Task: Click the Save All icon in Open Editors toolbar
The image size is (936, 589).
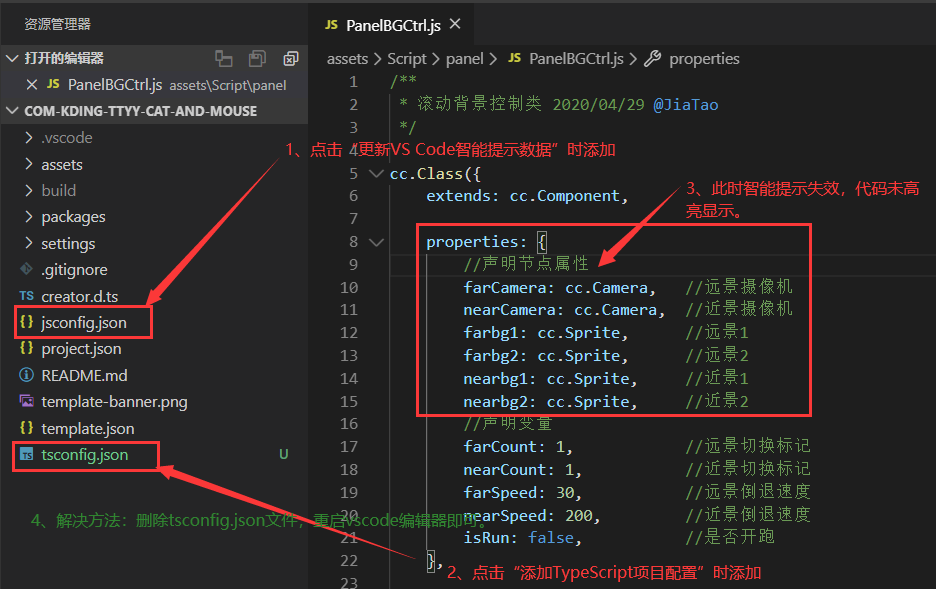Action: point(257,59)
